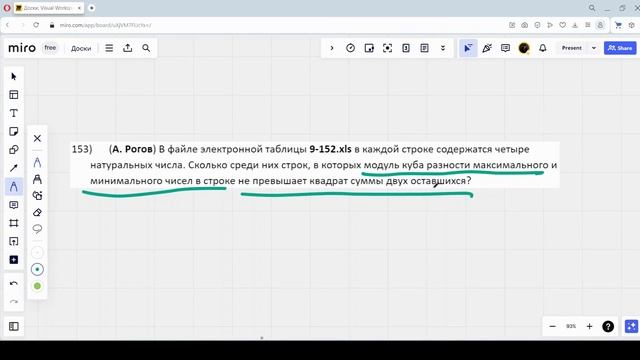Open the cards number tool icon
Screen dimensions: 640x360
pos(406,48)
